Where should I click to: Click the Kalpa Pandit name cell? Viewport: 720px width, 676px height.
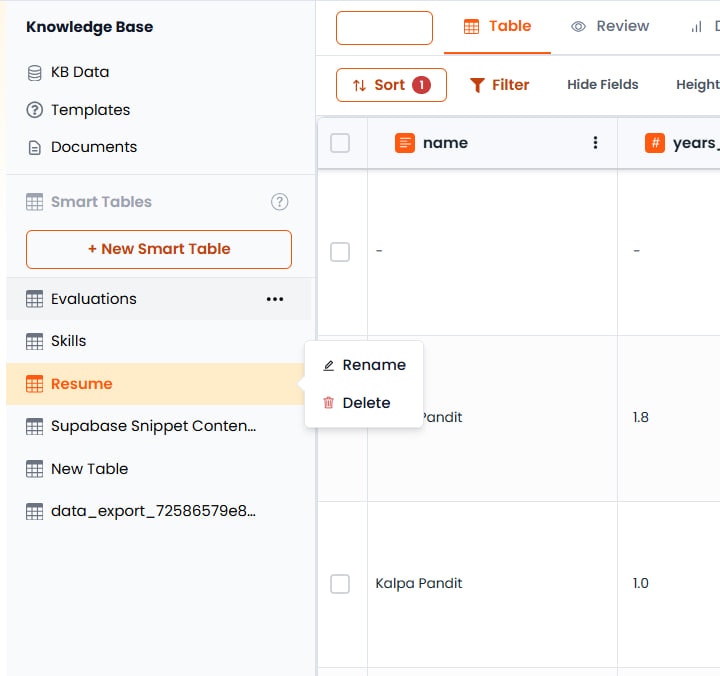coord(492,584)
